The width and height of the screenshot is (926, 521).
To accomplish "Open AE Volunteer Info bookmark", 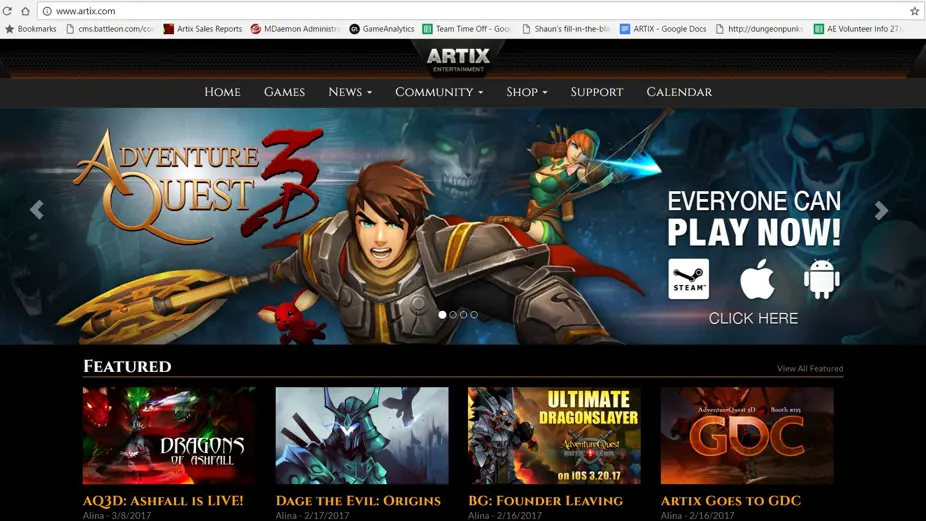I will click(x=857, y=28).
